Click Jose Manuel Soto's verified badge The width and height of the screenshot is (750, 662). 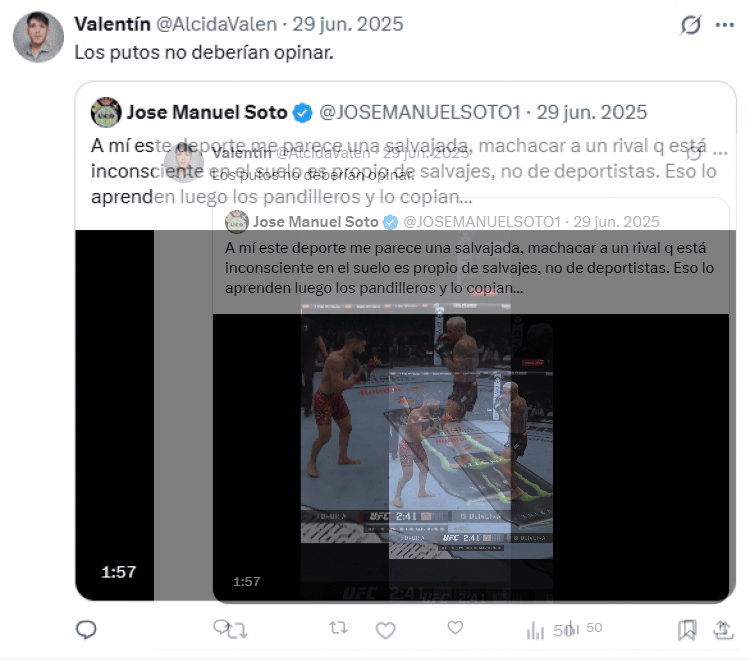302,113
